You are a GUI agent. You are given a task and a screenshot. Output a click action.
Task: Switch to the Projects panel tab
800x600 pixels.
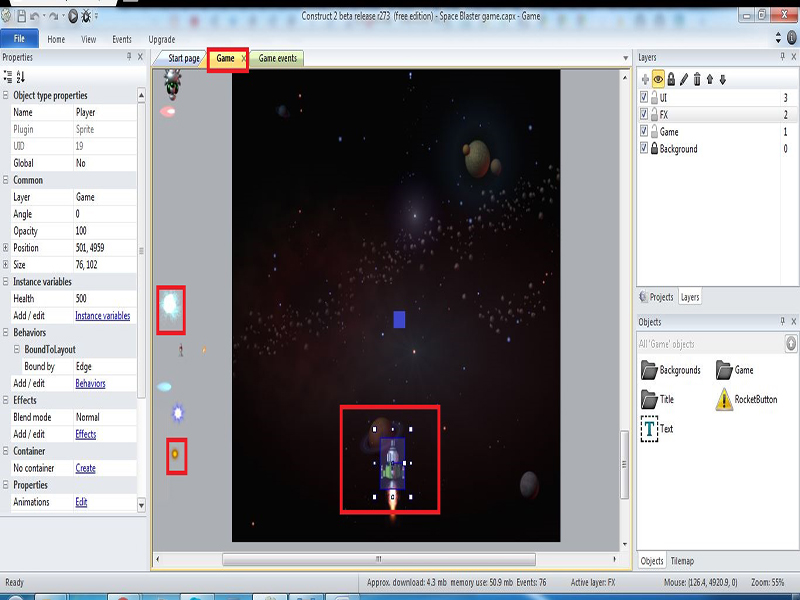click(657, 297)
